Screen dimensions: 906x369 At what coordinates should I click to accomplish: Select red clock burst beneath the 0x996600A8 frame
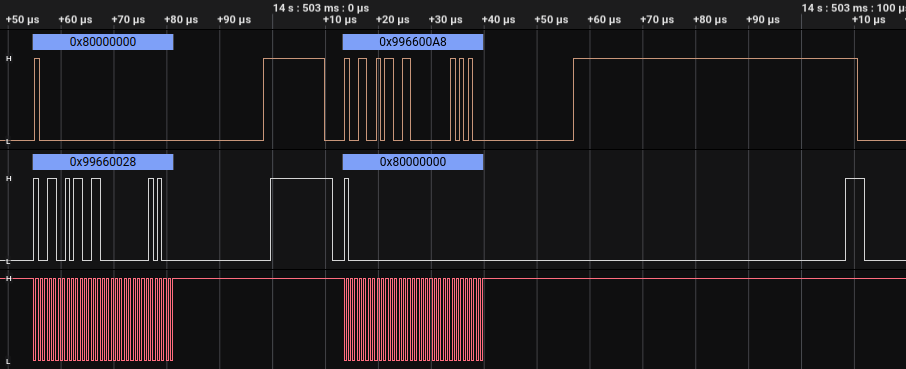coord(414,319)
